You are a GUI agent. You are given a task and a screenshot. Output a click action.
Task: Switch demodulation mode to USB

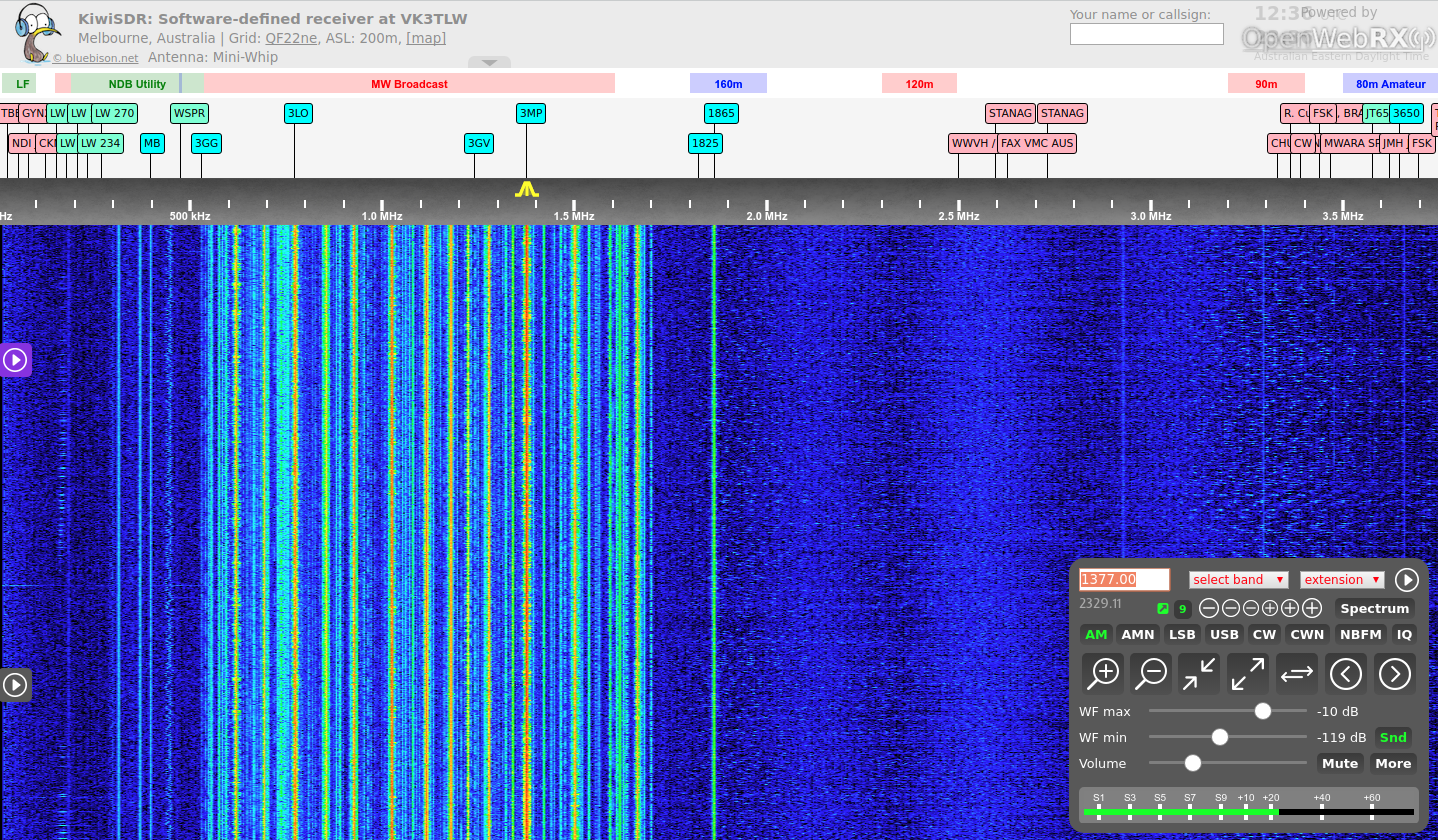[x=1224, y=634]
